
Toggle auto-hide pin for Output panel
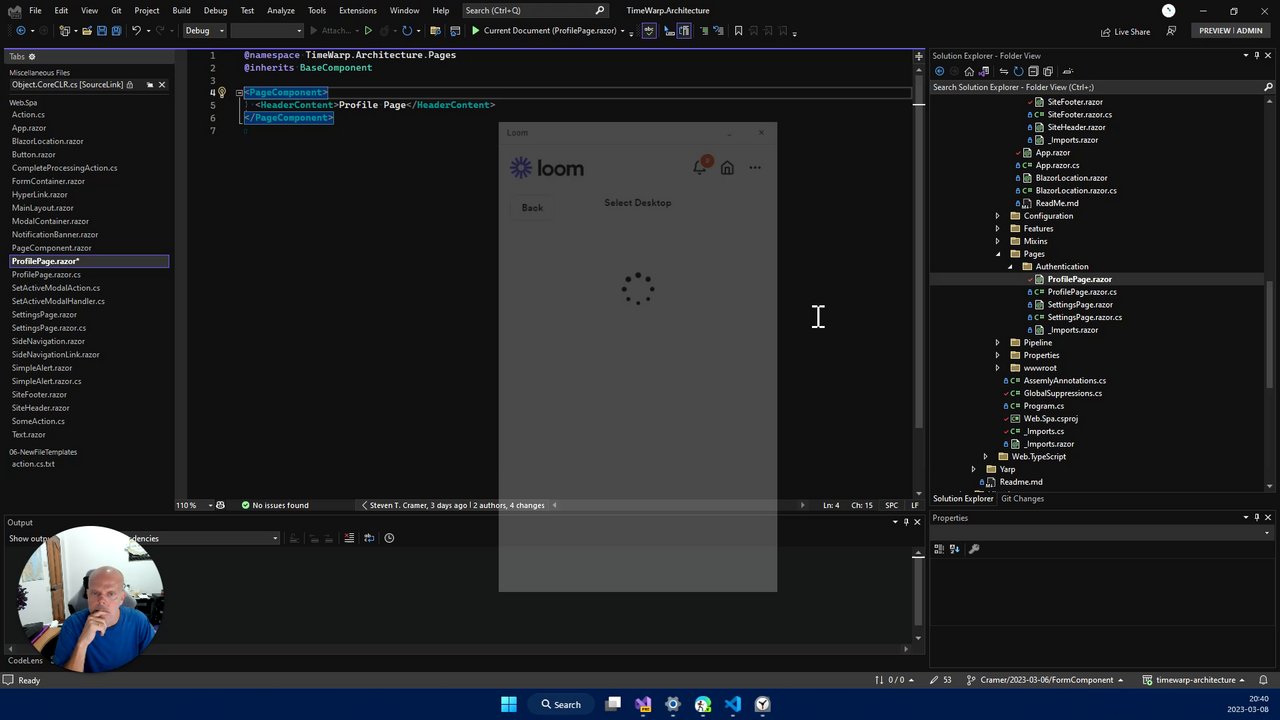906,522
